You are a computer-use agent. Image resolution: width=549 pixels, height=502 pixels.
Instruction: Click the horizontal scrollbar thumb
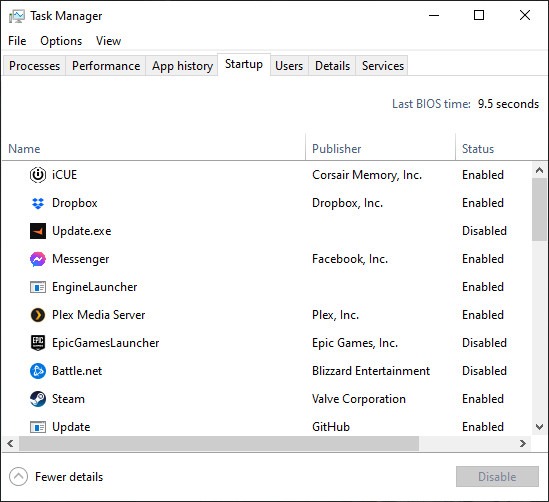pos(219,444)
